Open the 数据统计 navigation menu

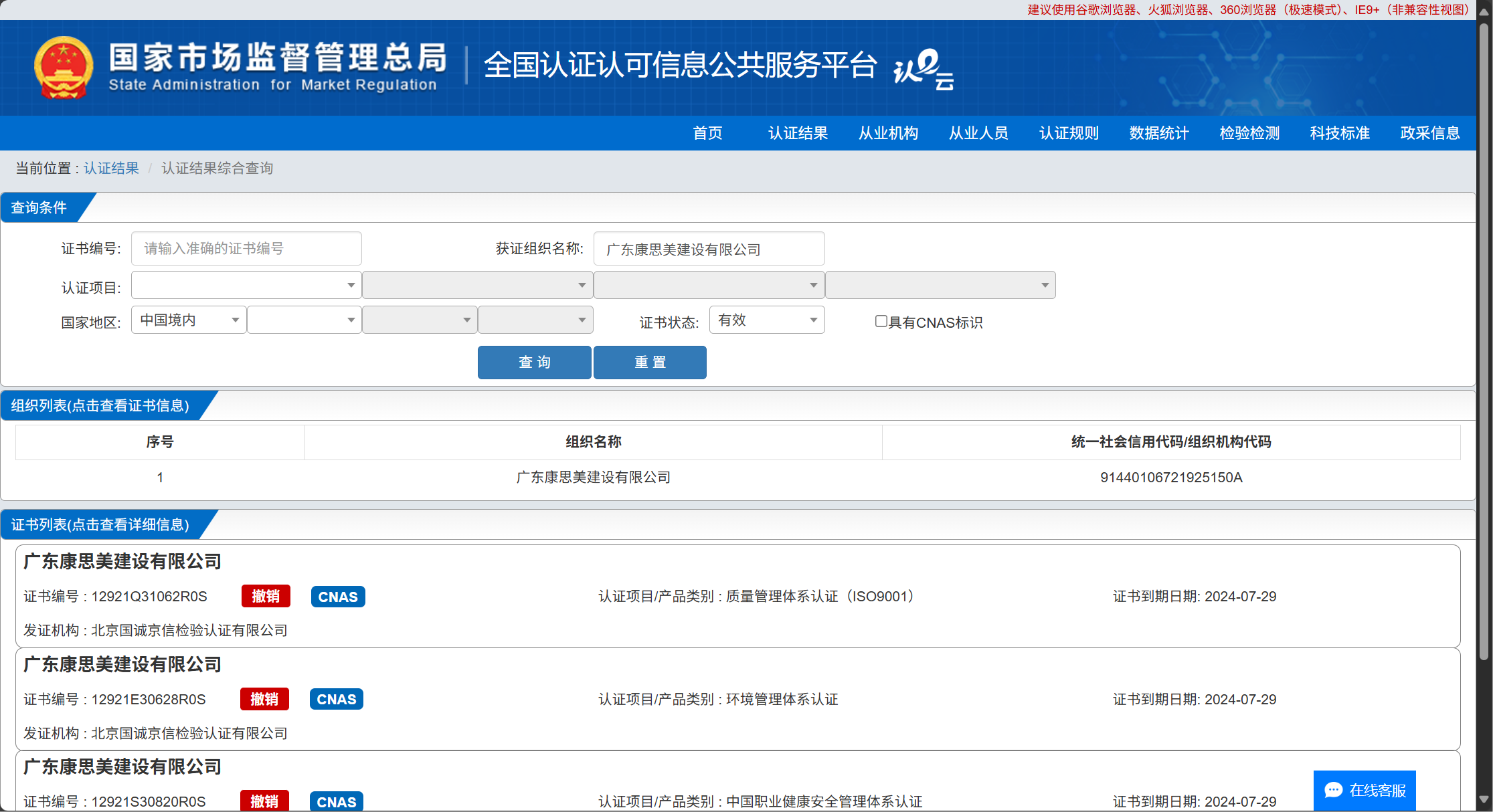1159,133
